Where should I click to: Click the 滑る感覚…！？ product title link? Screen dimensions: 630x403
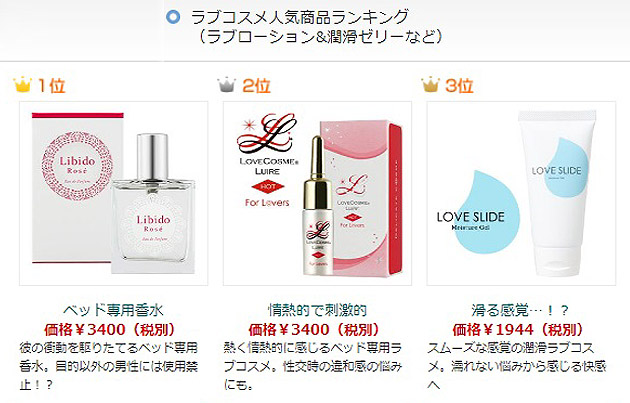(x=521, y=310)
